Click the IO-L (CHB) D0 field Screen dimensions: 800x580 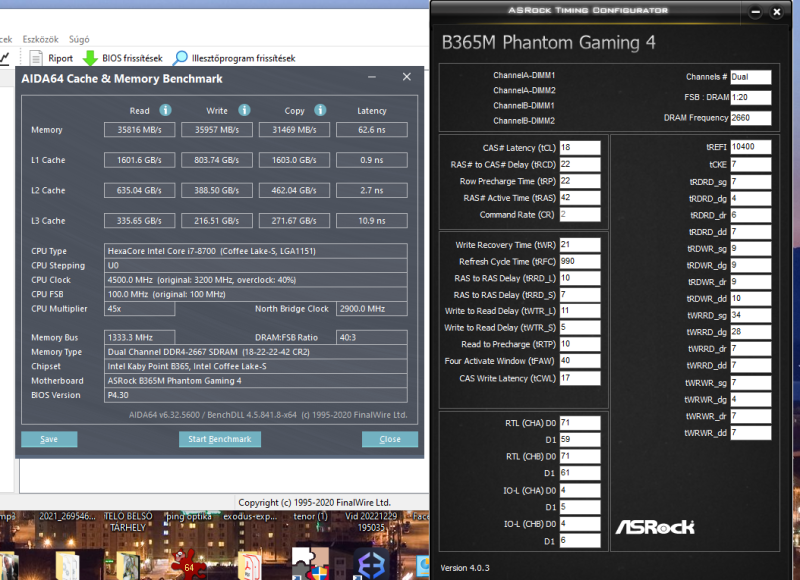[580, 524]
